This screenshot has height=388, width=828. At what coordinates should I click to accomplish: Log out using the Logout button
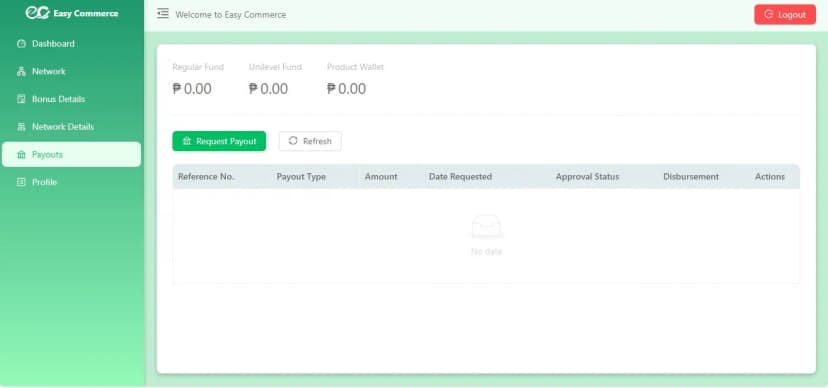(x=785, y=15)
